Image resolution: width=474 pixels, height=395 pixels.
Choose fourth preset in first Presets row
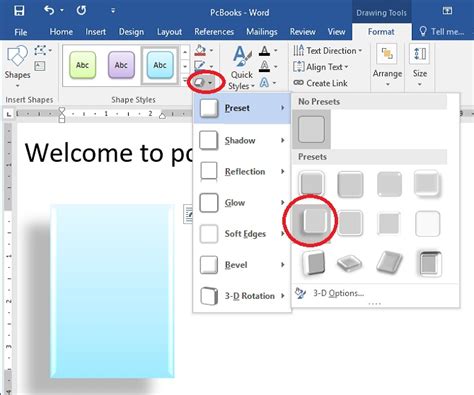click(428, 183)
